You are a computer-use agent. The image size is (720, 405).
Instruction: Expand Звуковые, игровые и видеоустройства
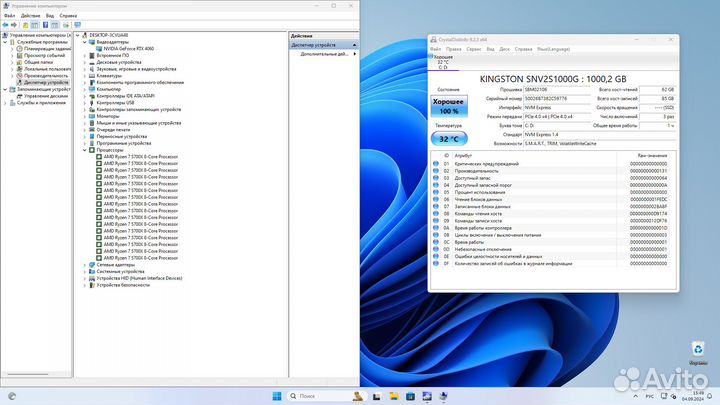(85, 69)
